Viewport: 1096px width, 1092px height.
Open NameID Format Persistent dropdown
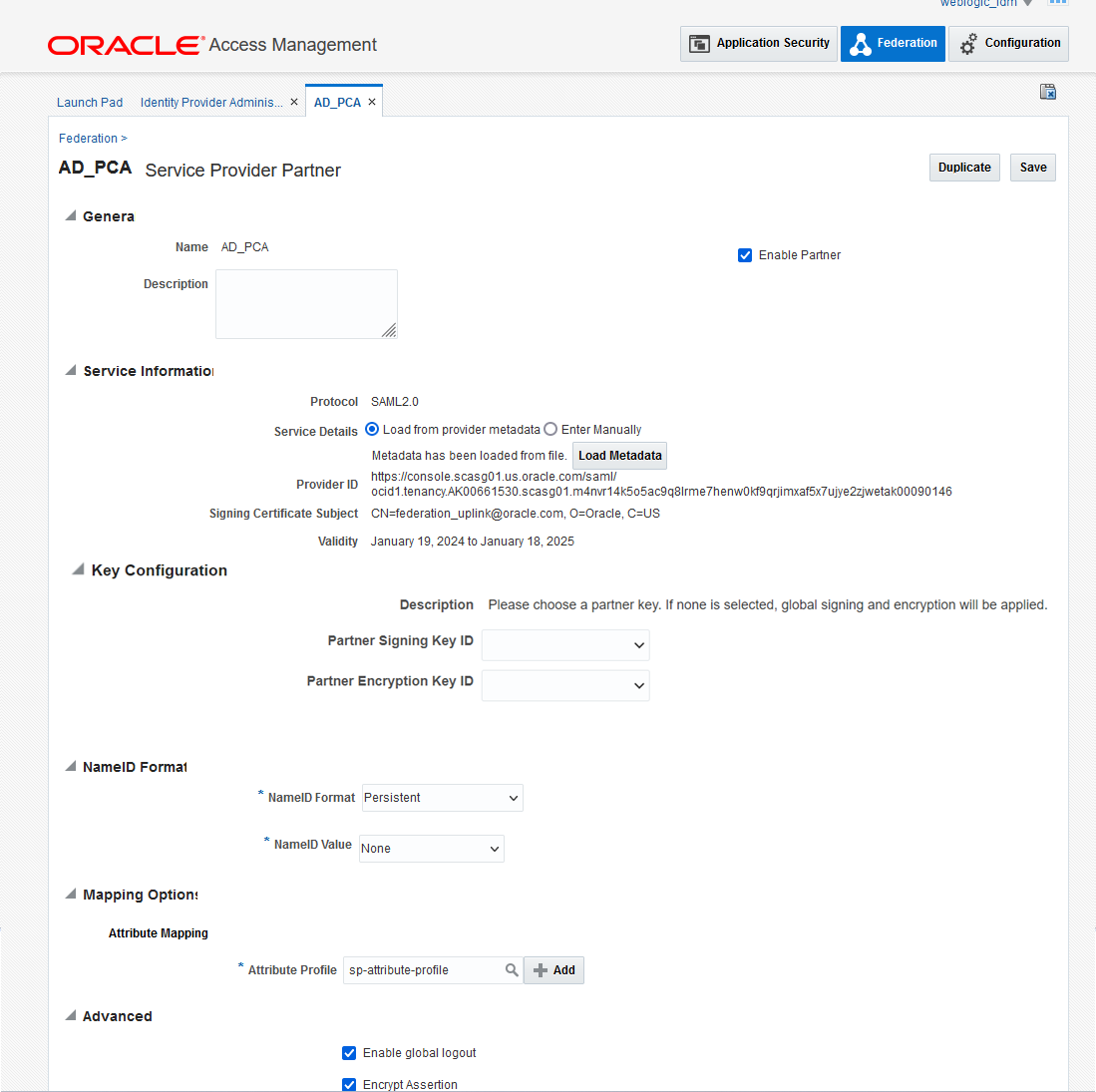[443, 798]
